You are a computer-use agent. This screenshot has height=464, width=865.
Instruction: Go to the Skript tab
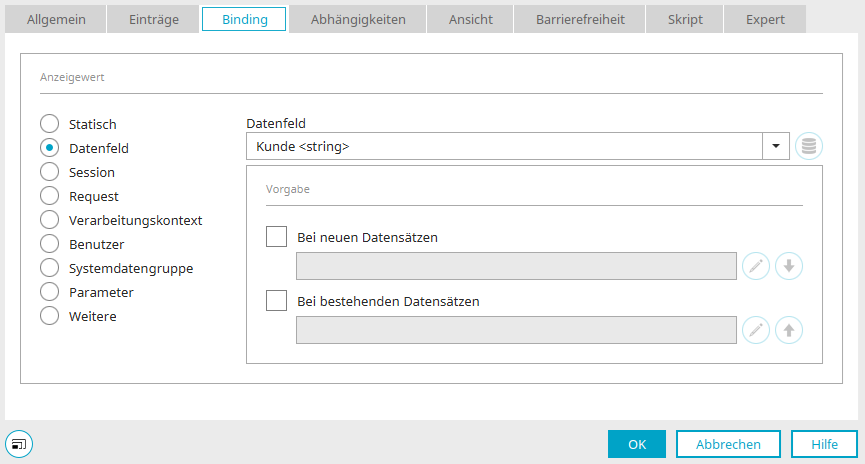pyautogui.click(x=685, y=19)
